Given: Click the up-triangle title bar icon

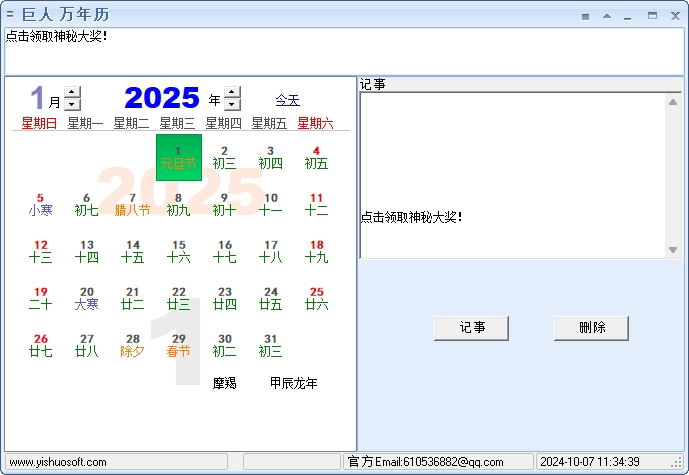Looking at the screenshot, I should click(x=607, y=16).
